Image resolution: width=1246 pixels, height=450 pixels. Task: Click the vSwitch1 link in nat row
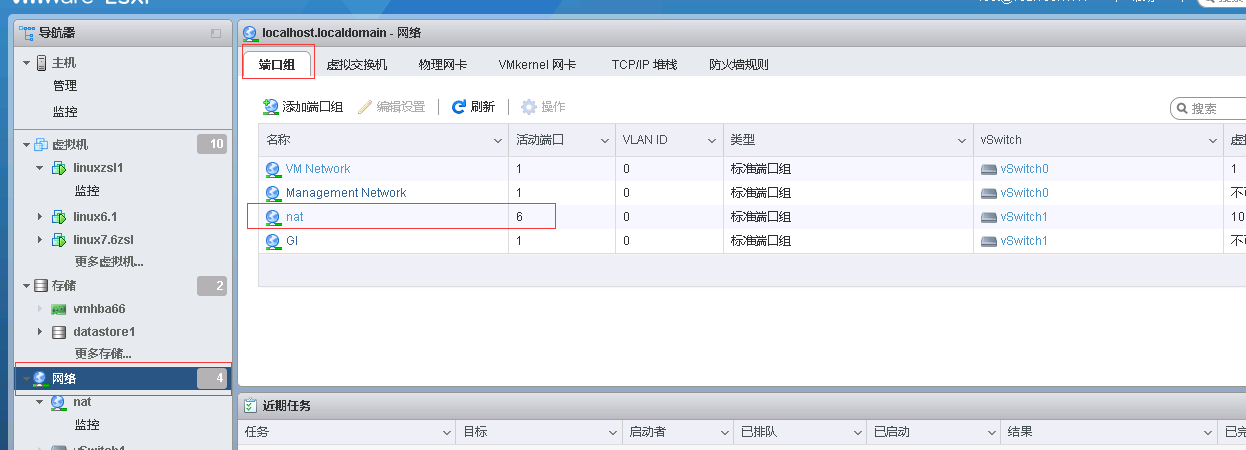[x=1024, y=217]
